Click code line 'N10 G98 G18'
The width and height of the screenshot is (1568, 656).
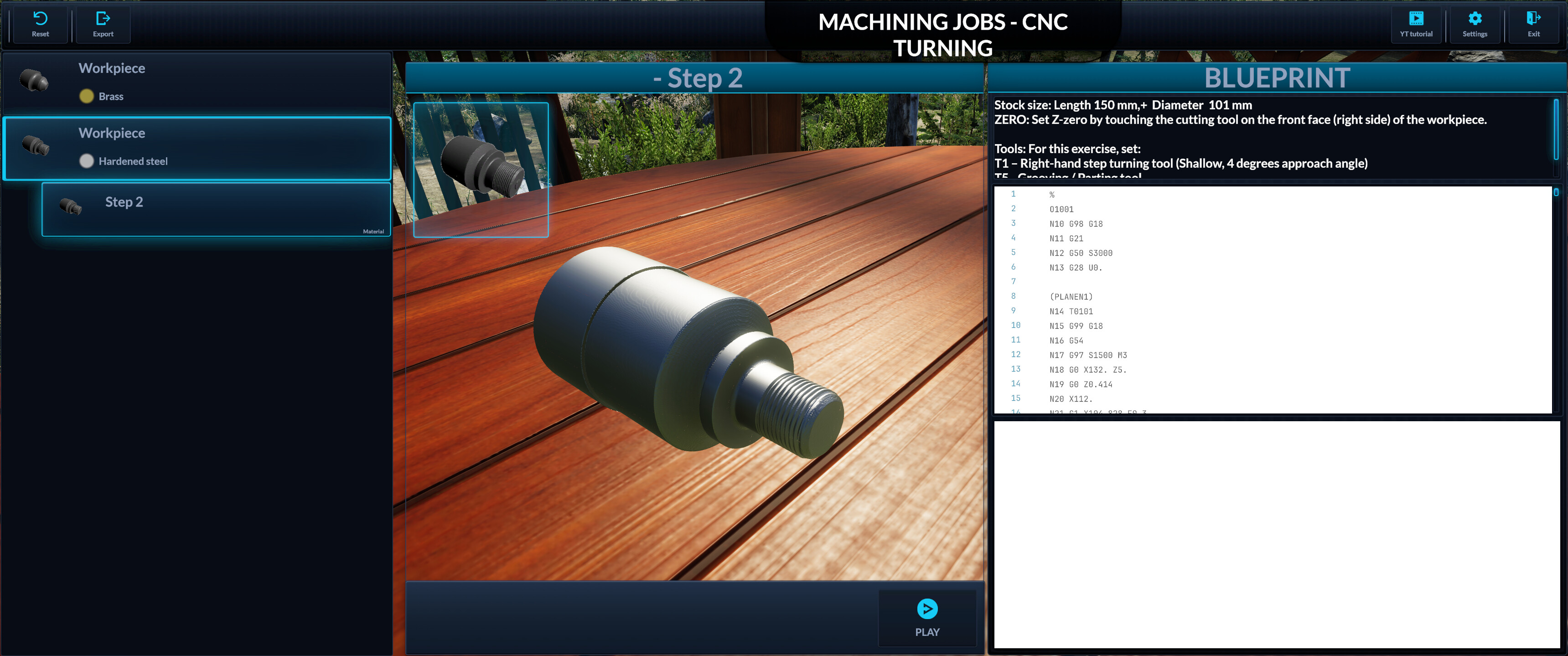[x=1076, y=224]
